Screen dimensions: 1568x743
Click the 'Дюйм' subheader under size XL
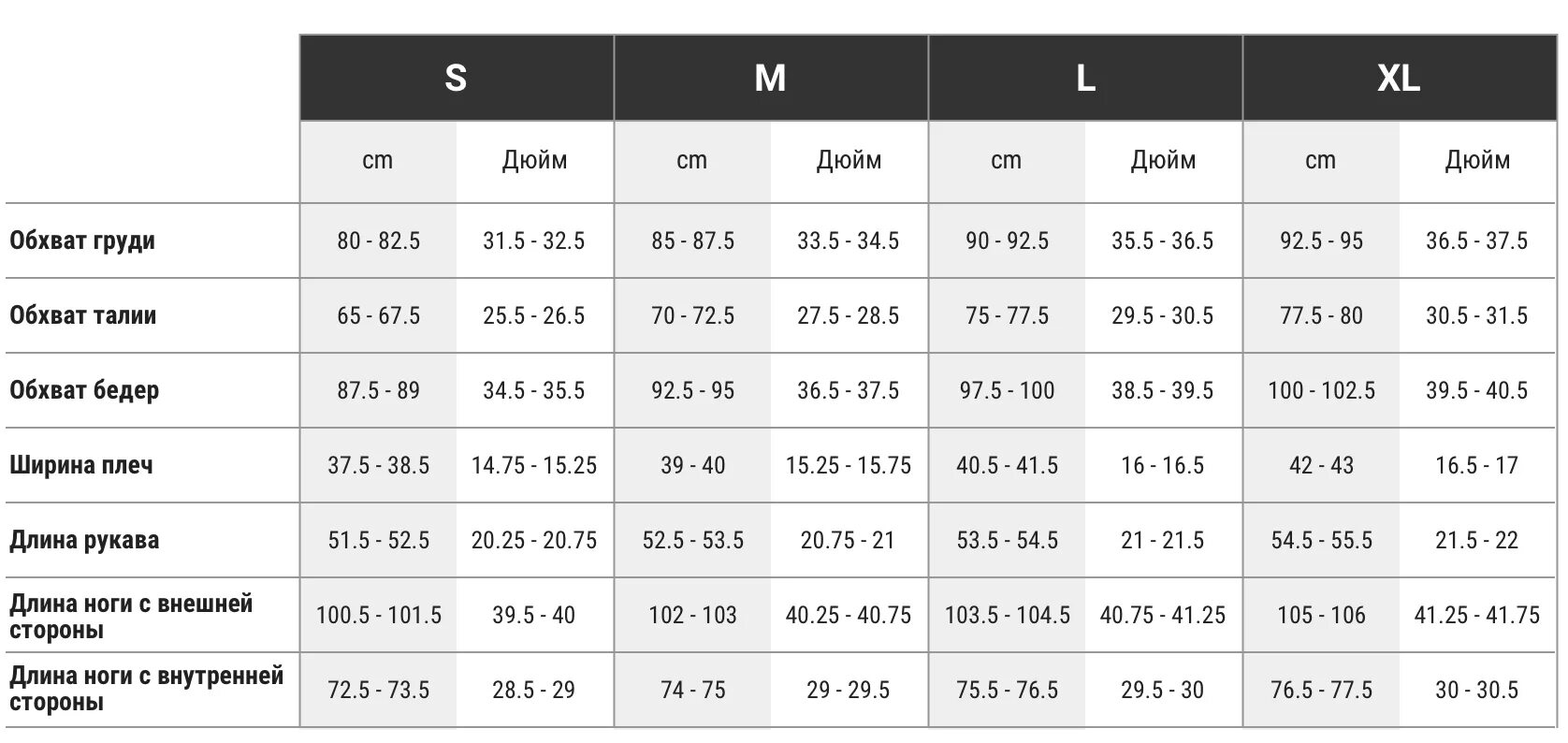(x=1477, y=161)
